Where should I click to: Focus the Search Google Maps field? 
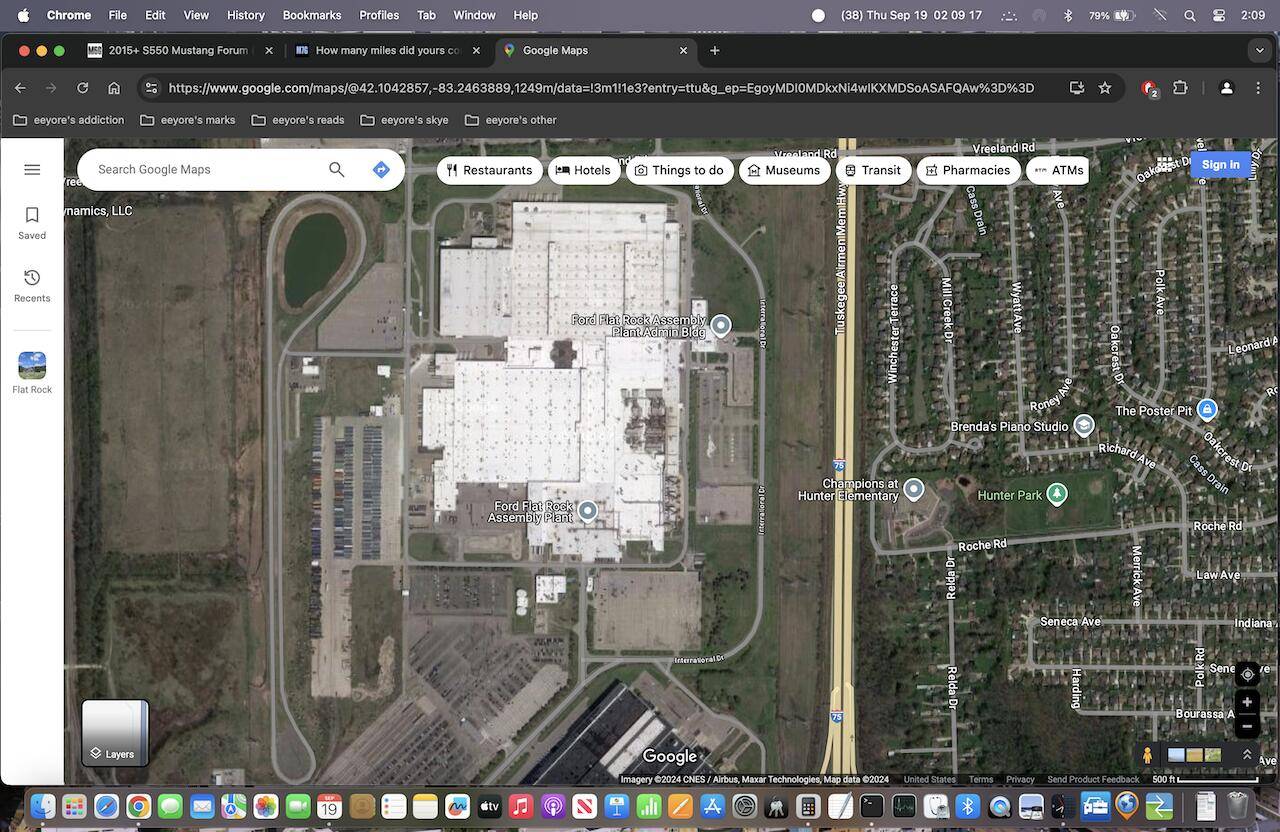click(x=208, y=170)
